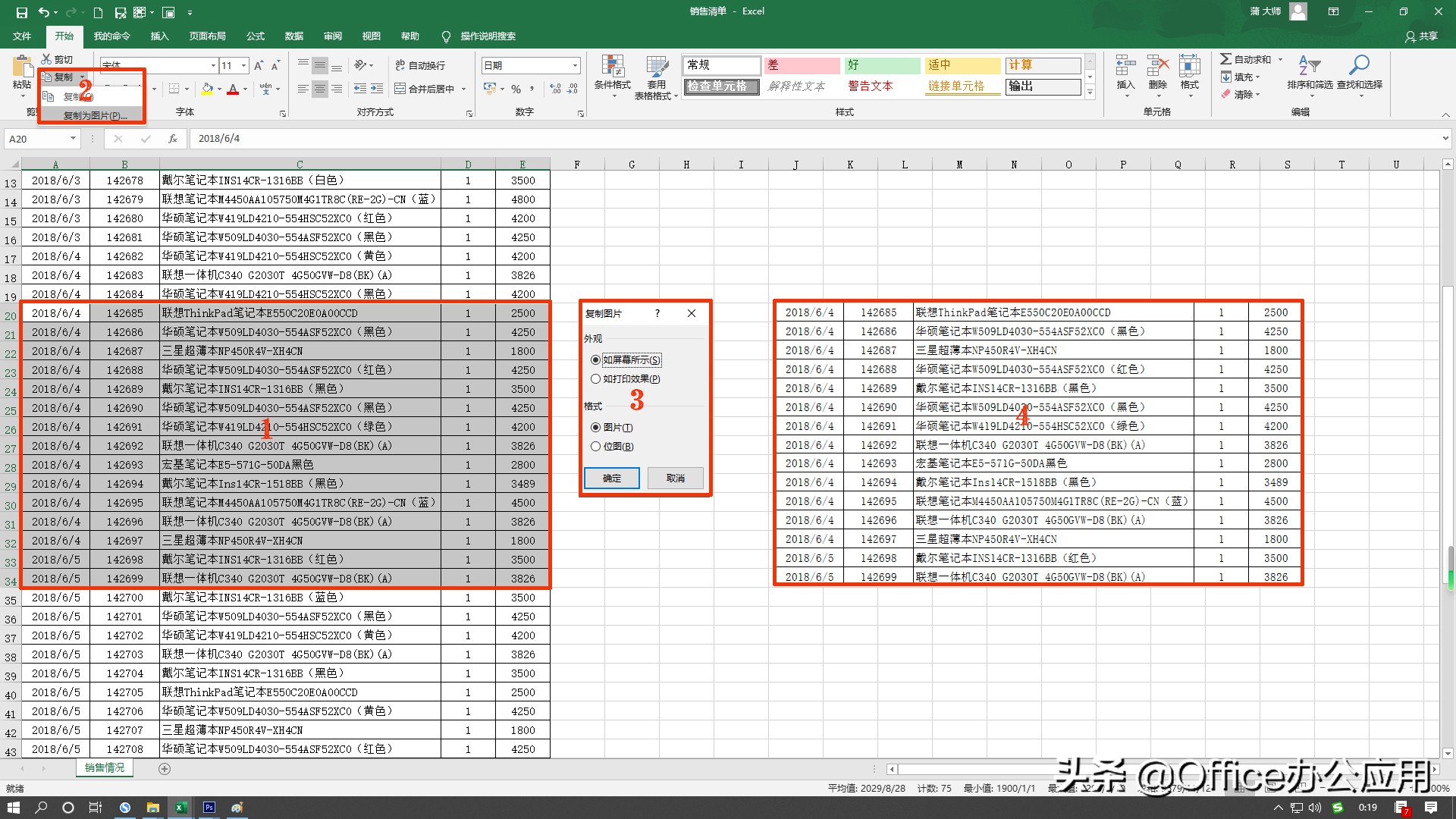Center text horizontally in cell
The height and width of the screenshot is (819, 1456).
click(320, 89)
